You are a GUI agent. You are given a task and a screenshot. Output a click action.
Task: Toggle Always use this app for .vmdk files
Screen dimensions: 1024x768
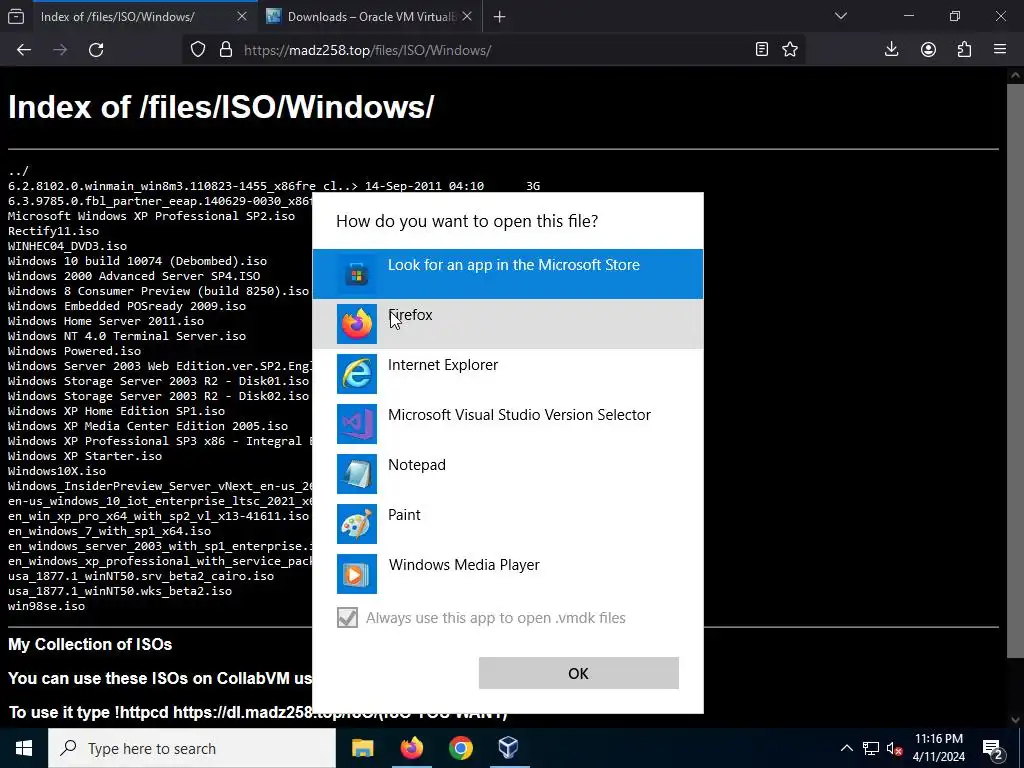347,617
